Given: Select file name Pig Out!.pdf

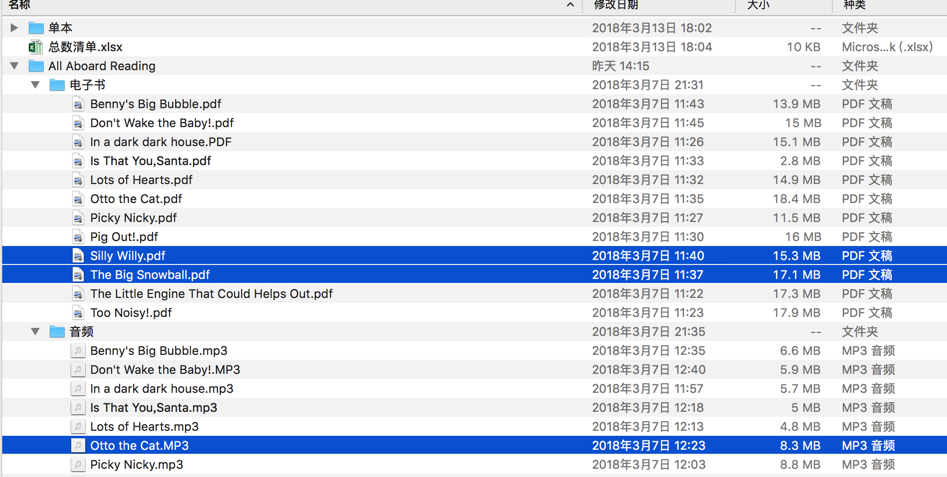Looking at the screenshot, I should (124, 237).
